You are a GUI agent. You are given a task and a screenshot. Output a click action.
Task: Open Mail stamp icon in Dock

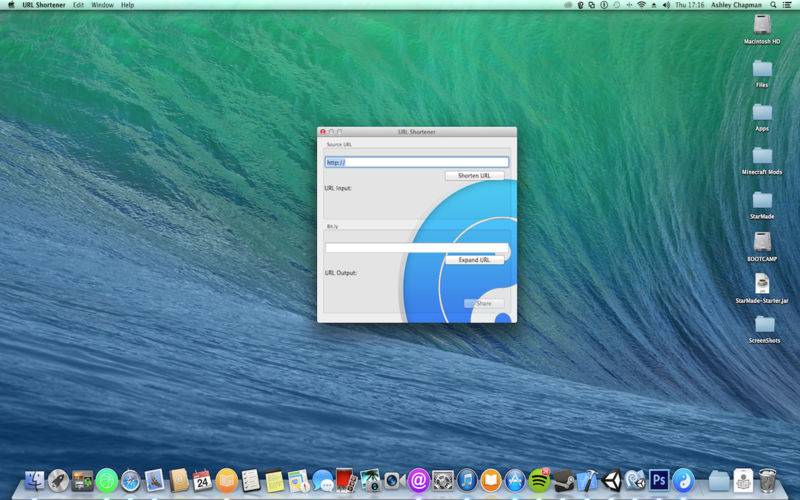155,481
